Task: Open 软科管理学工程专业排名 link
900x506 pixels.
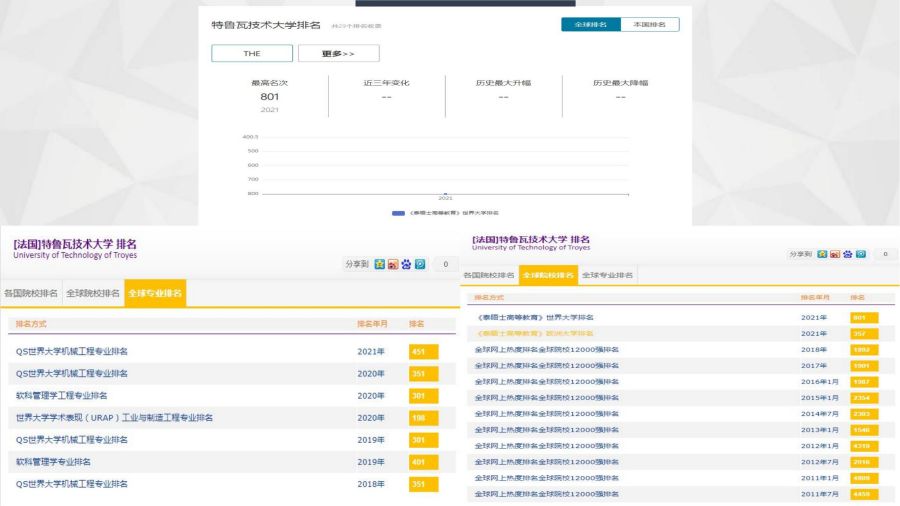Action: click(x=61, y=396)
